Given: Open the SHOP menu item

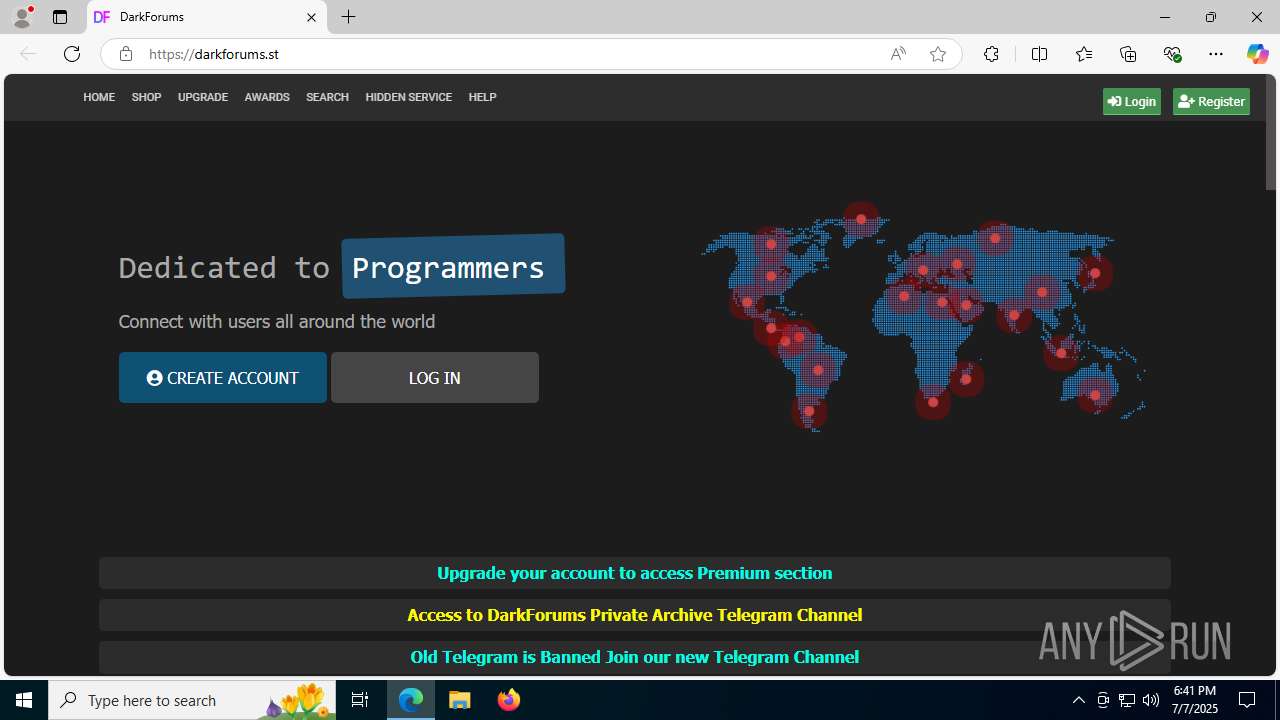Looking at the screenshot, I should click(146, 97).
